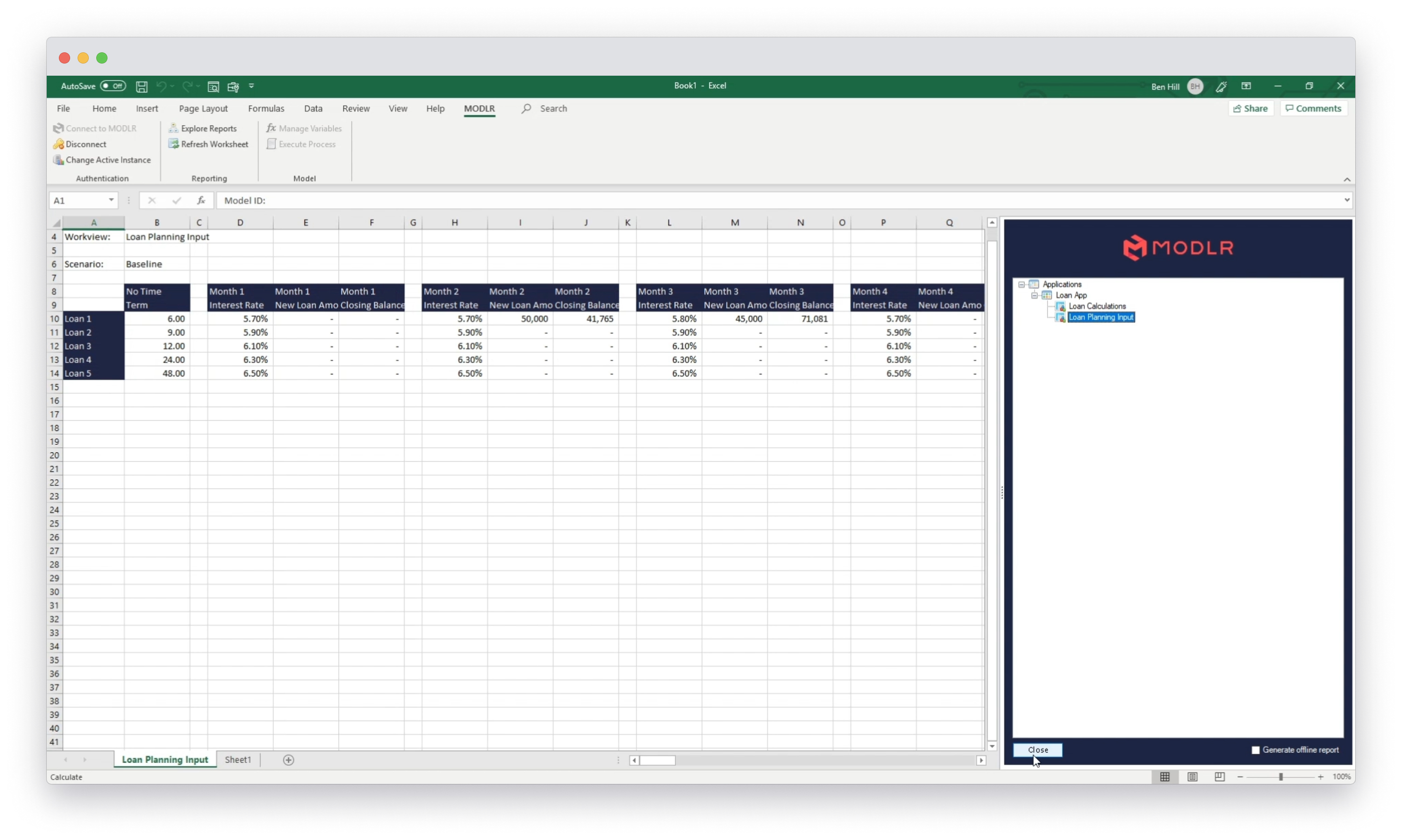This screenshot has width=1402, height=840.
Task: Click Refresh Worksheet
Action: tap(208, 144)
